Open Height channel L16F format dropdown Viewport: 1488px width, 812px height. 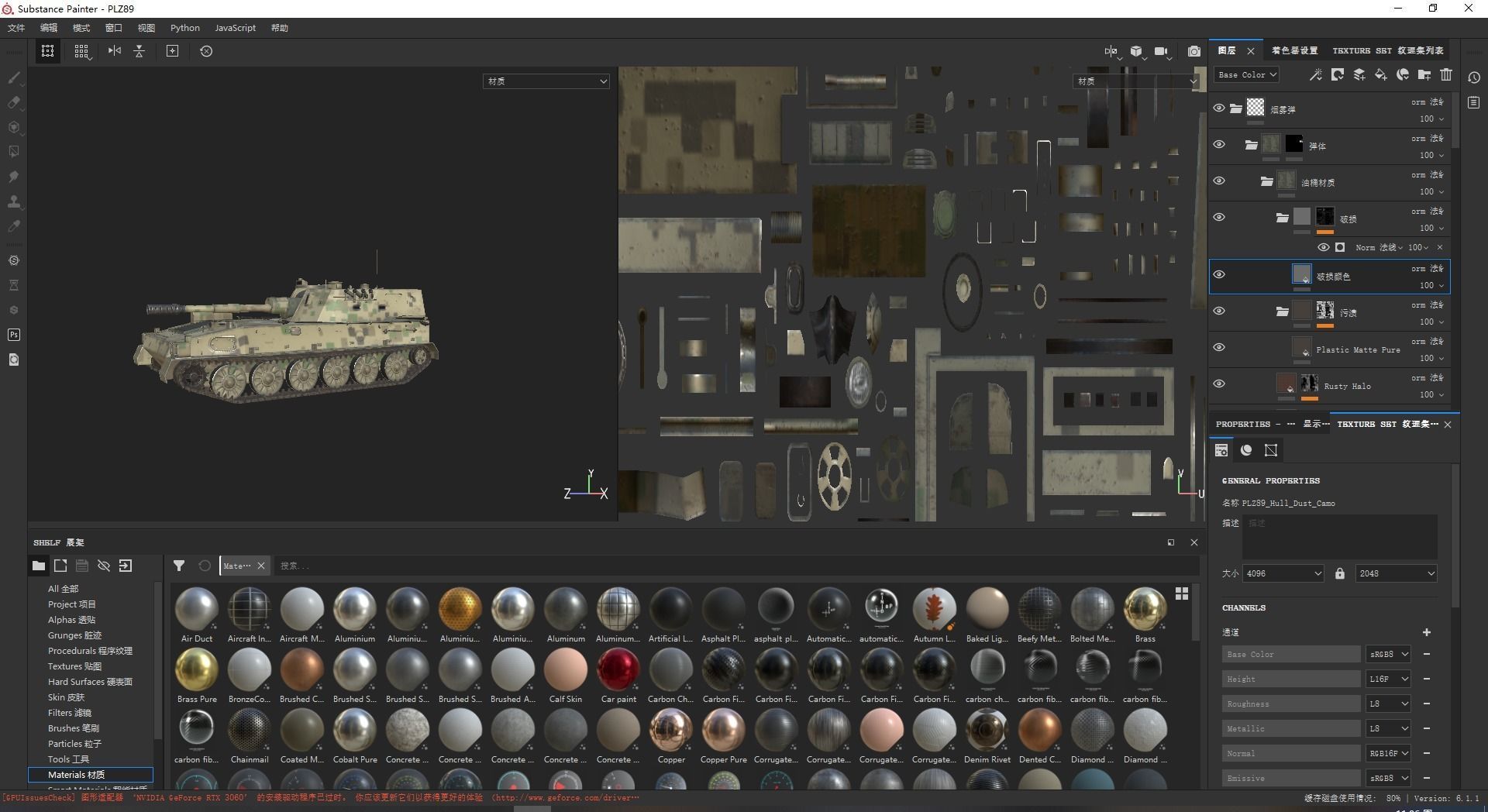[x=1388, y=679]
